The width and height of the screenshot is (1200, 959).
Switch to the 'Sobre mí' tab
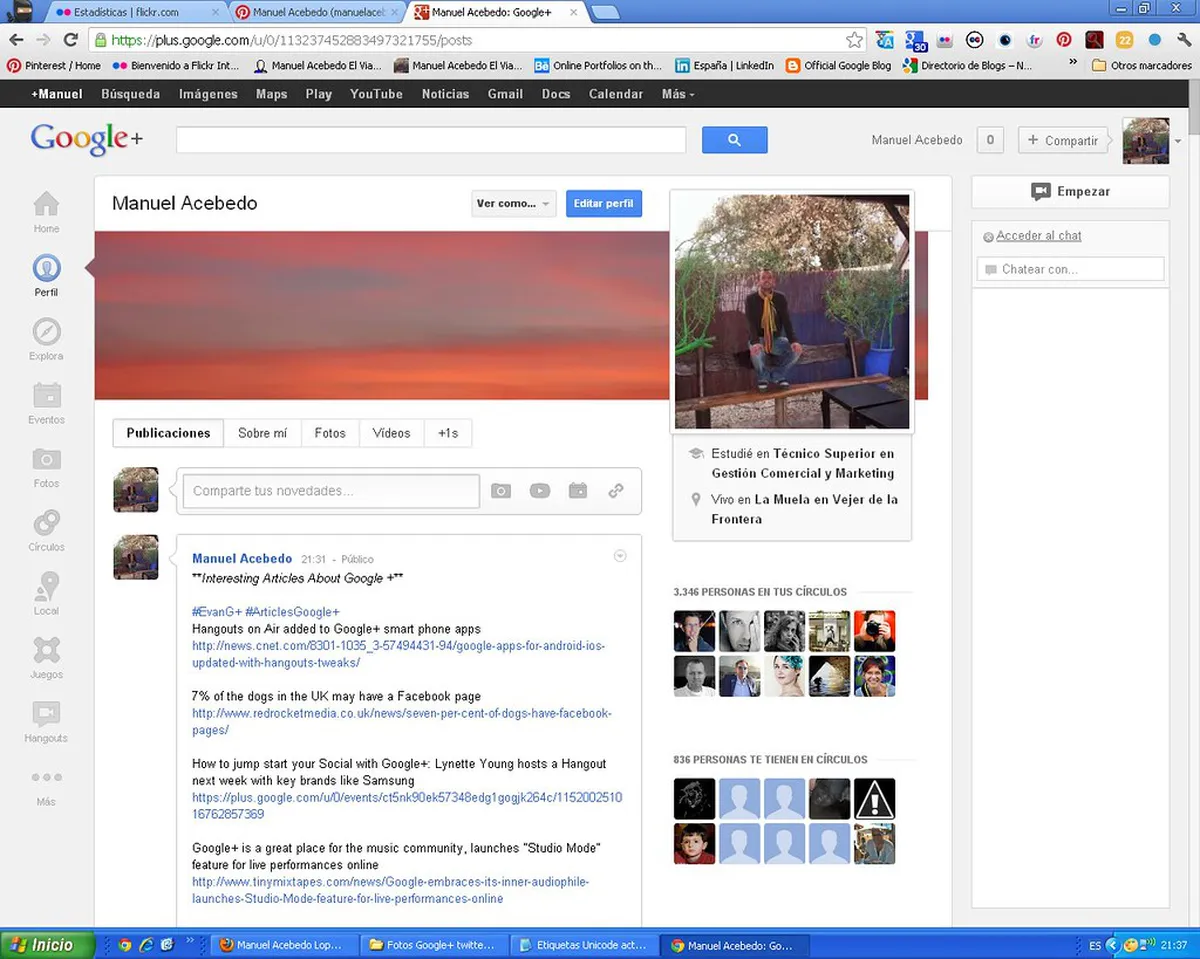click(x=262, y=433)
